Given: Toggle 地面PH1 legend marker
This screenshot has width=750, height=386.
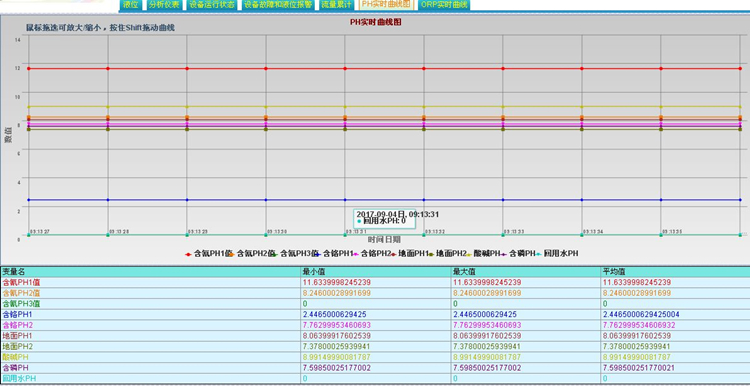Looking at the screenshot, I should 393,254.
